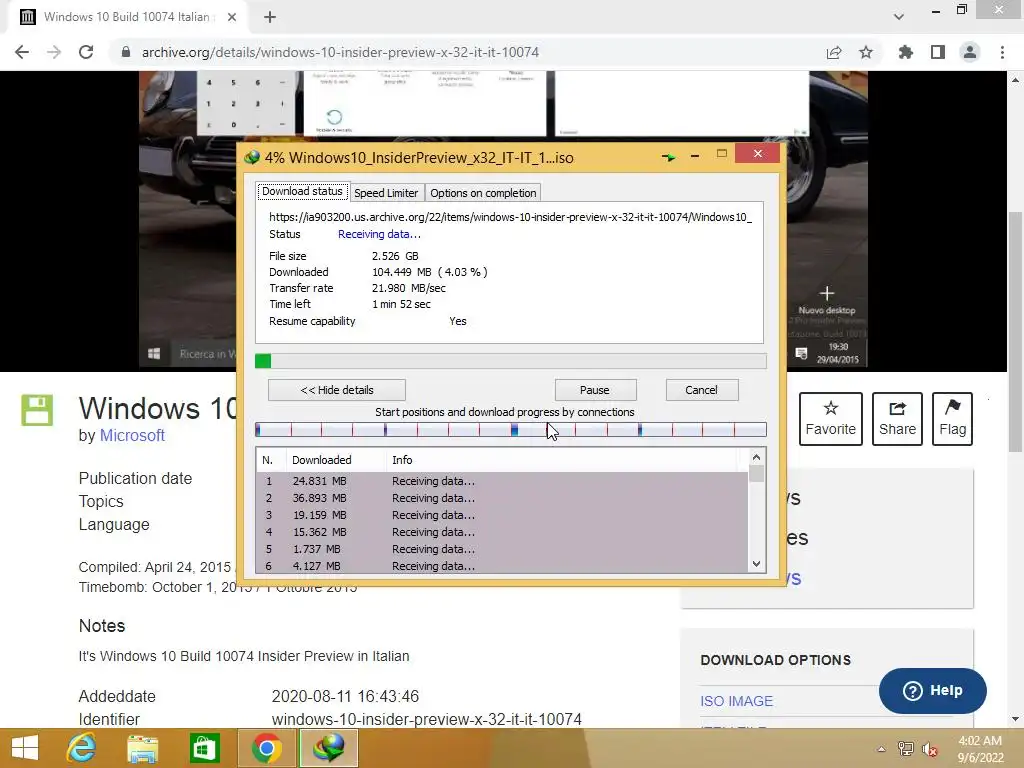Share this archive item
Image resolution: width=1024 pixels, height=768 pixels.
click(897, 419)
